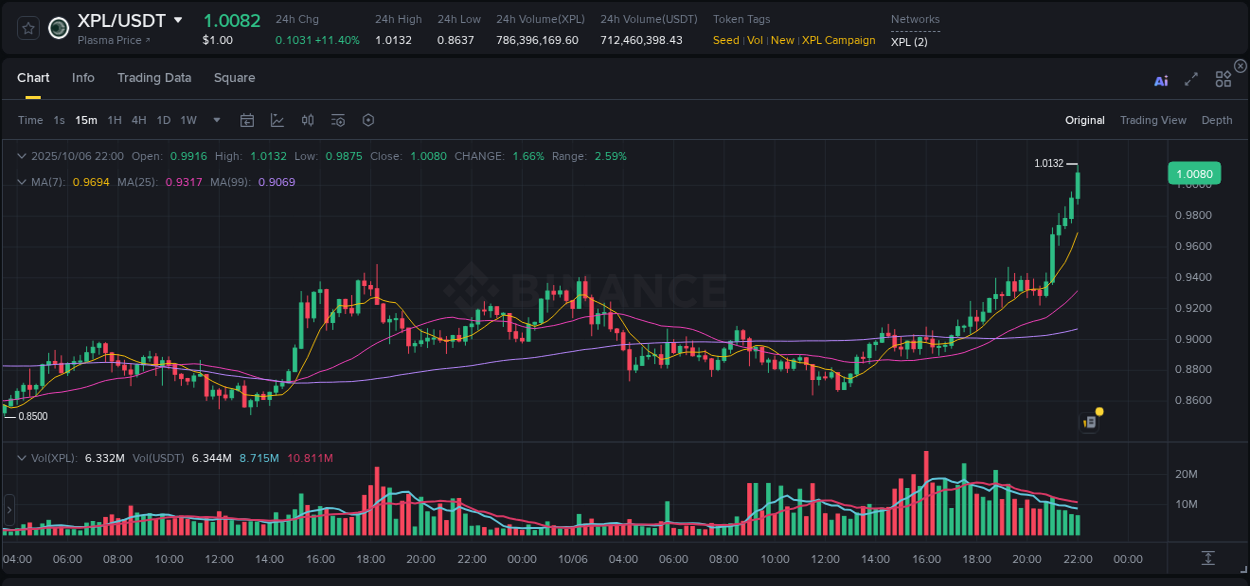Click the candlestick comparison toolbar icon

click(307, 119)
